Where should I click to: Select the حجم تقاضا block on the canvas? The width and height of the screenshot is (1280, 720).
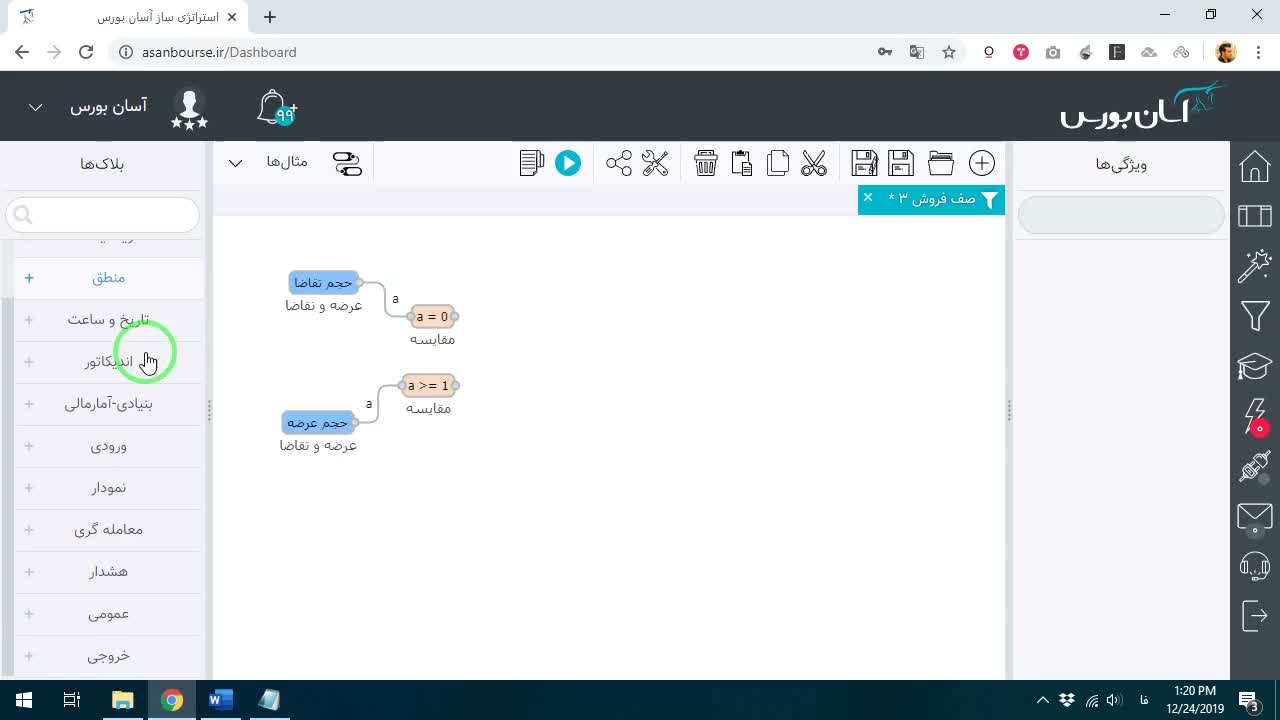pyautogui.click(x=323, y=283)
